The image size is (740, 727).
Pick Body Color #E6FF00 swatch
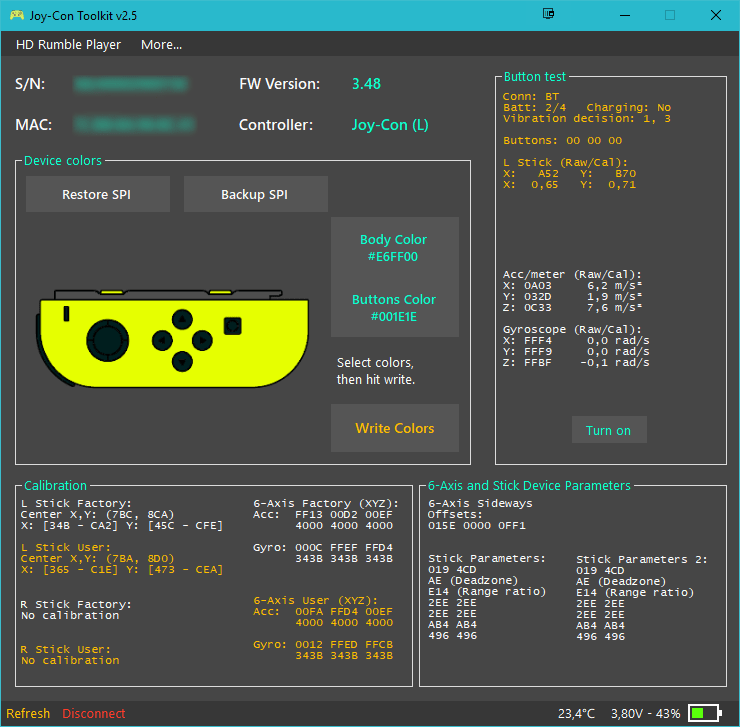[x=395, y=247]
